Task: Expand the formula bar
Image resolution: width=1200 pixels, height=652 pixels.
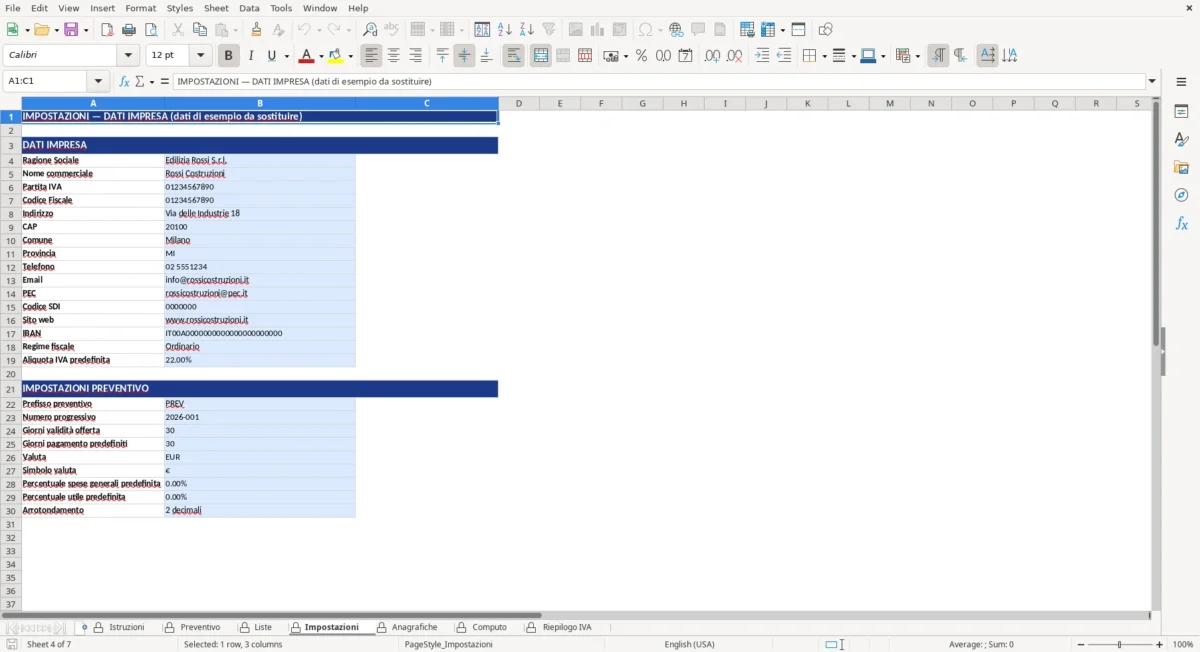Action: tap(1152, 81)
